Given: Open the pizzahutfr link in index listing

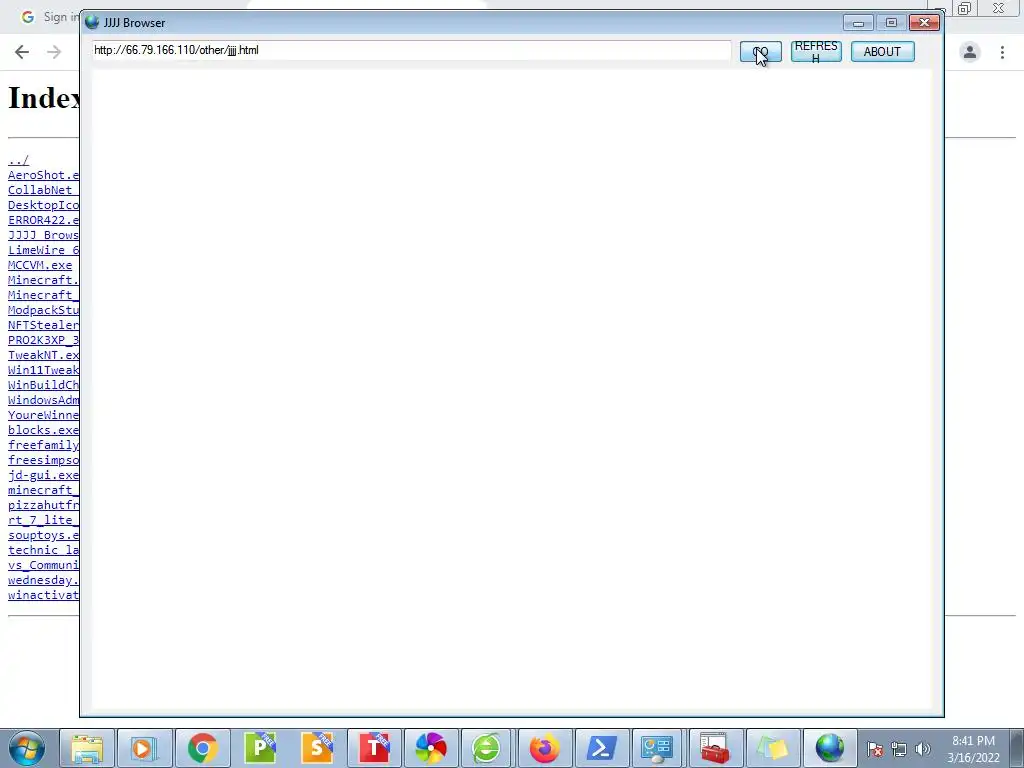Looking at the screenshot, I should coord(43,505).
